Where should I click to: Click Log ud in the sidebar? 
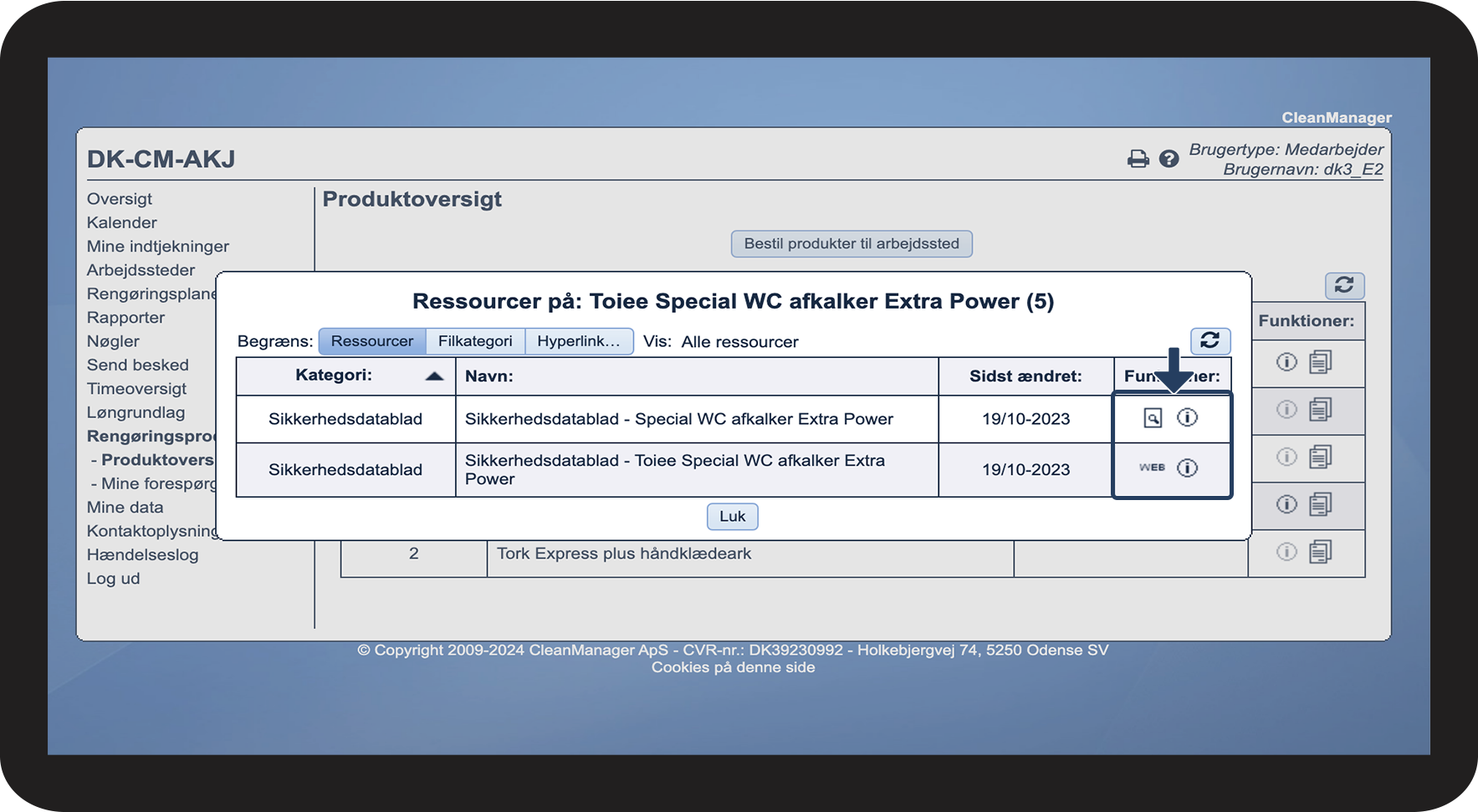pyautogui.click(x=114, y=579)
